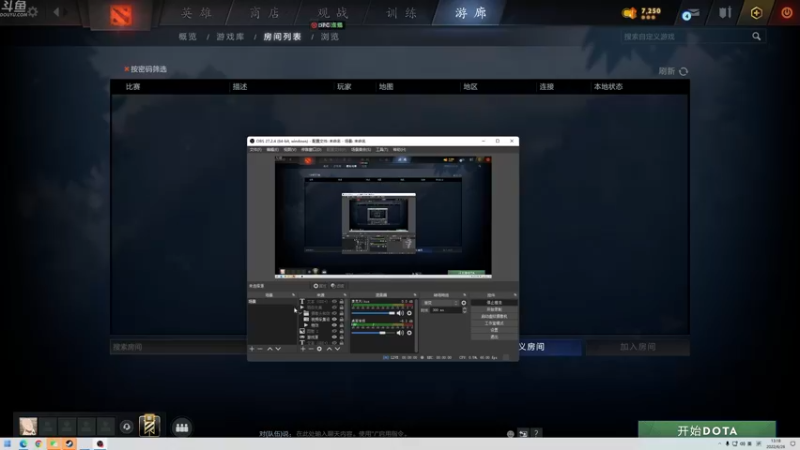800x450 pixels.
Task: Open the OBS transition type dropdown
Action: [440, 303]
